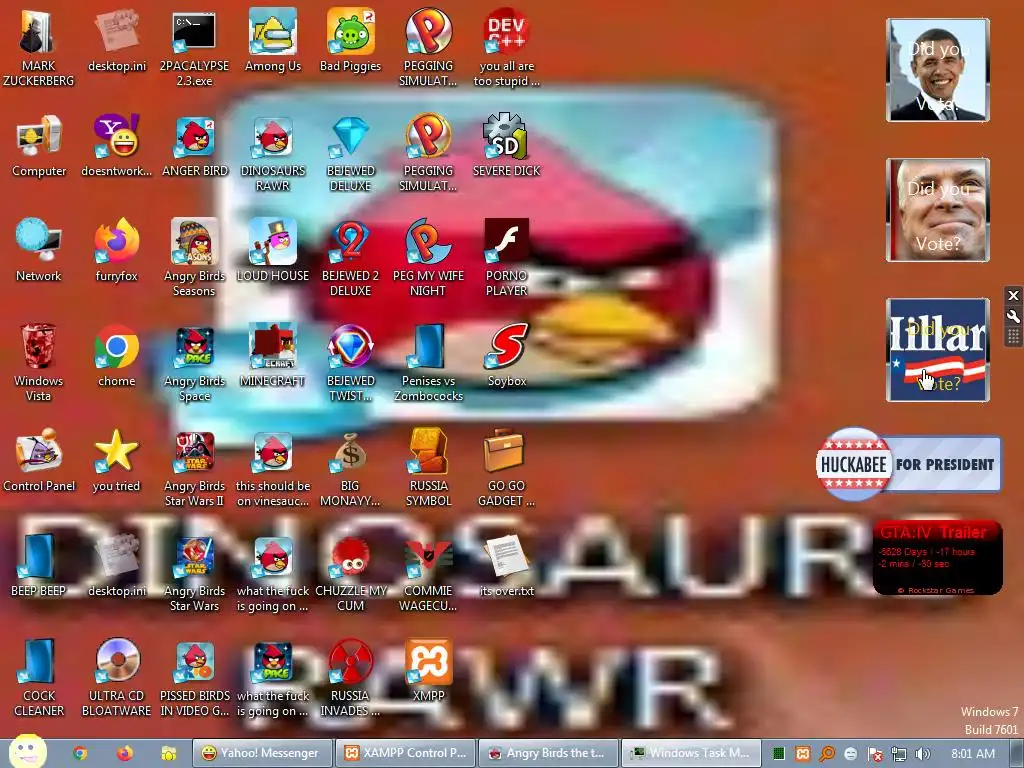This screenshot has height=768, width=1024.
Task: Open Angry Birds Star Wars II shortcut
Action: (195, 468)
